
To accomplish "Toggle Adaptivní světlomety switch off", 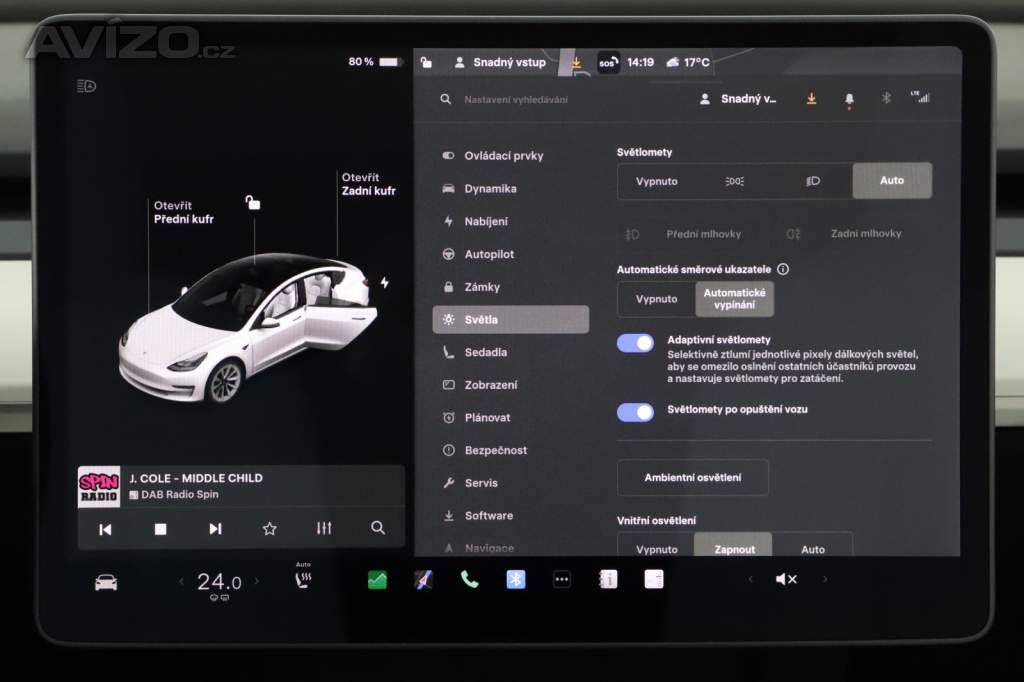I will [x=635, y=343].
